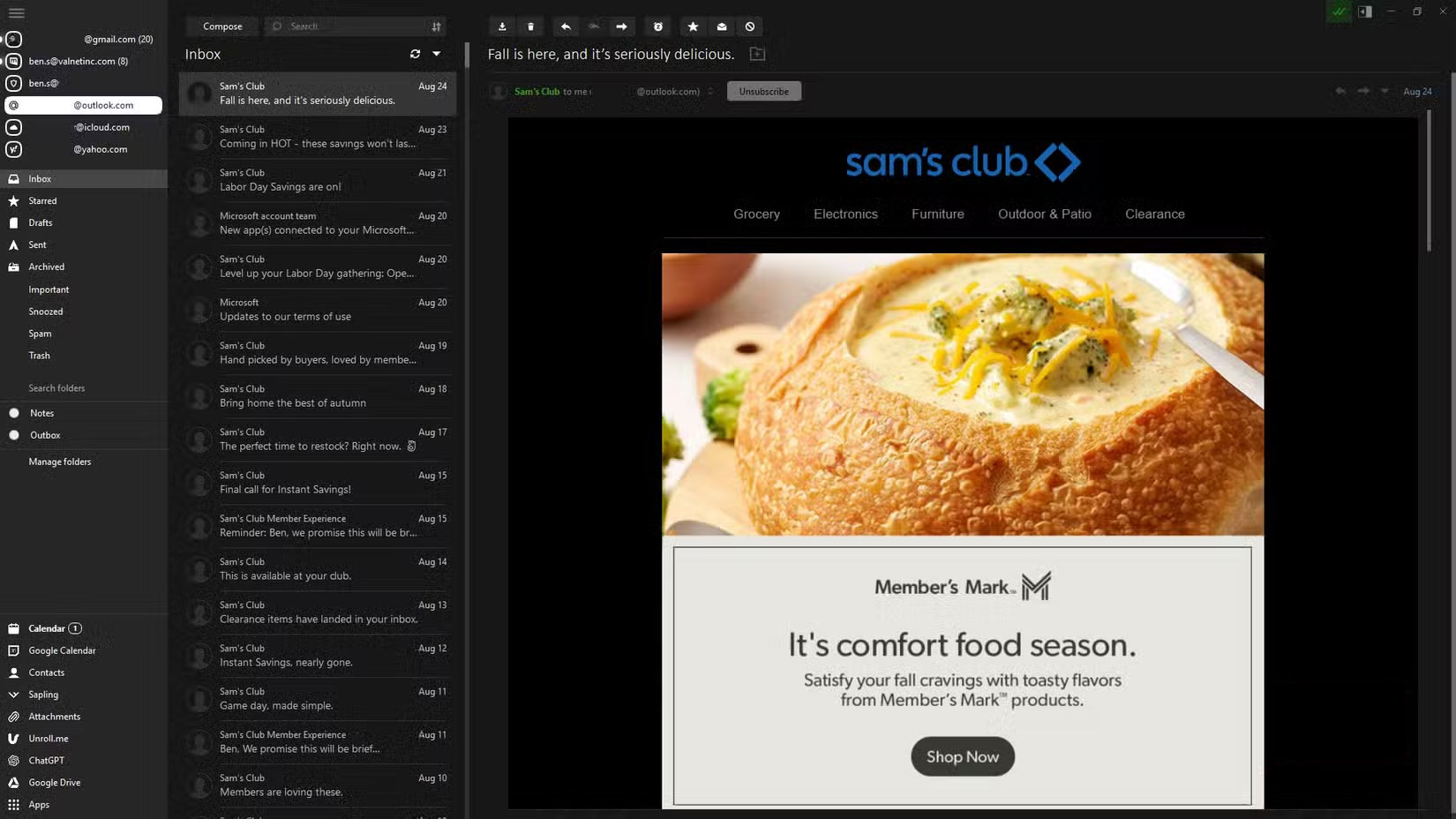The width and height of the screenshot is (1456, 819).
Task: Open Contacts in the sidebar
Action: (x=46, y=672)
